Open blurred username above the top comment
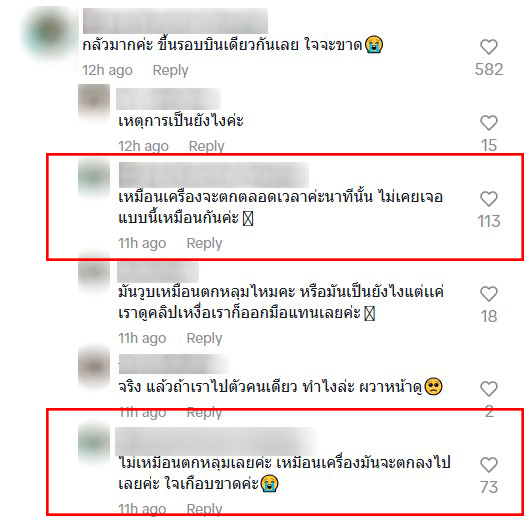Screen dimensions: 529x523 pyautogui.click(x=175, y=21)
